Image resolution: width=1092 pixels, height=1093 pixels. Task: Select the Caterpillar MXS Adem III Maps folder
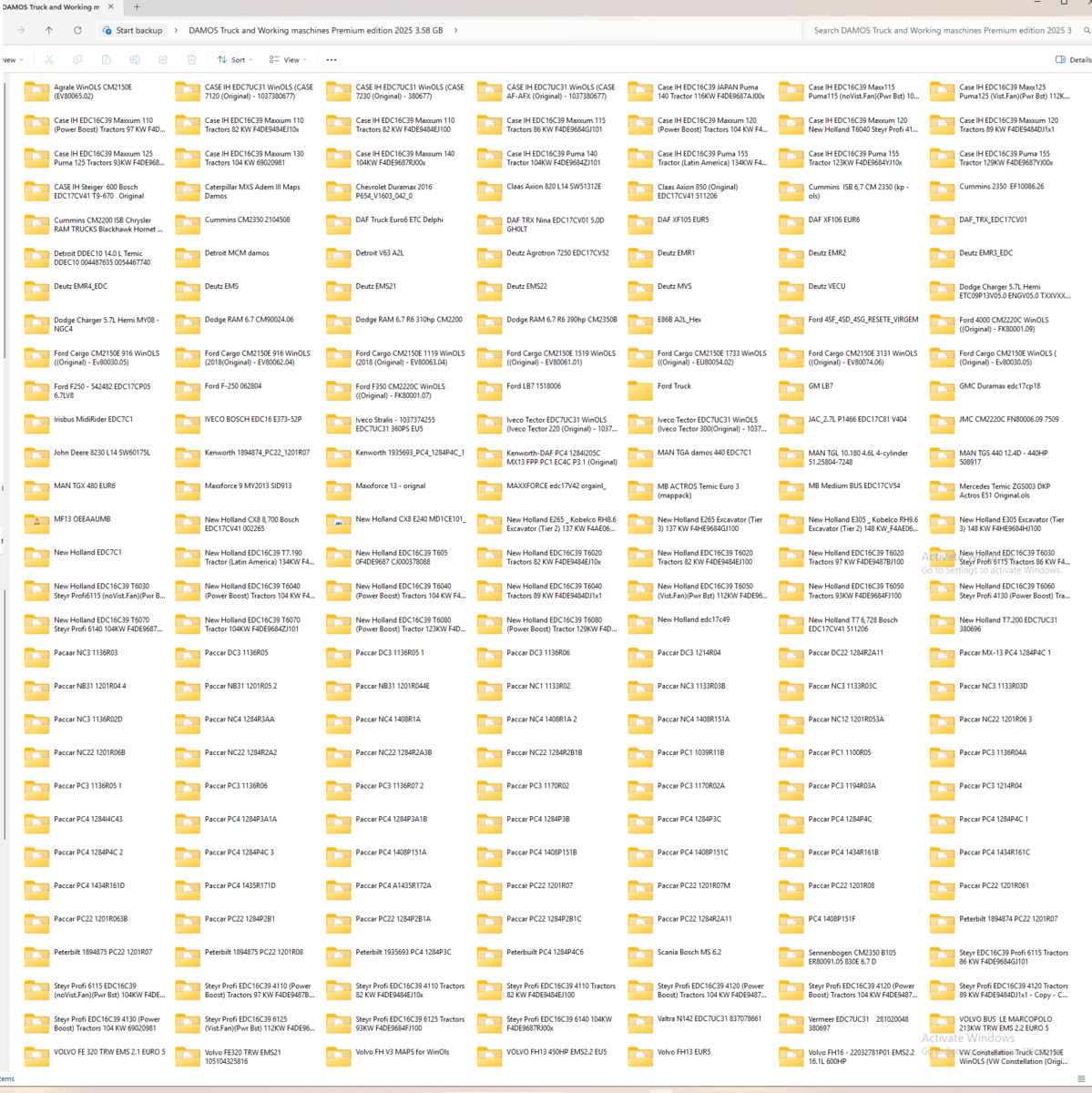(251, 191)
